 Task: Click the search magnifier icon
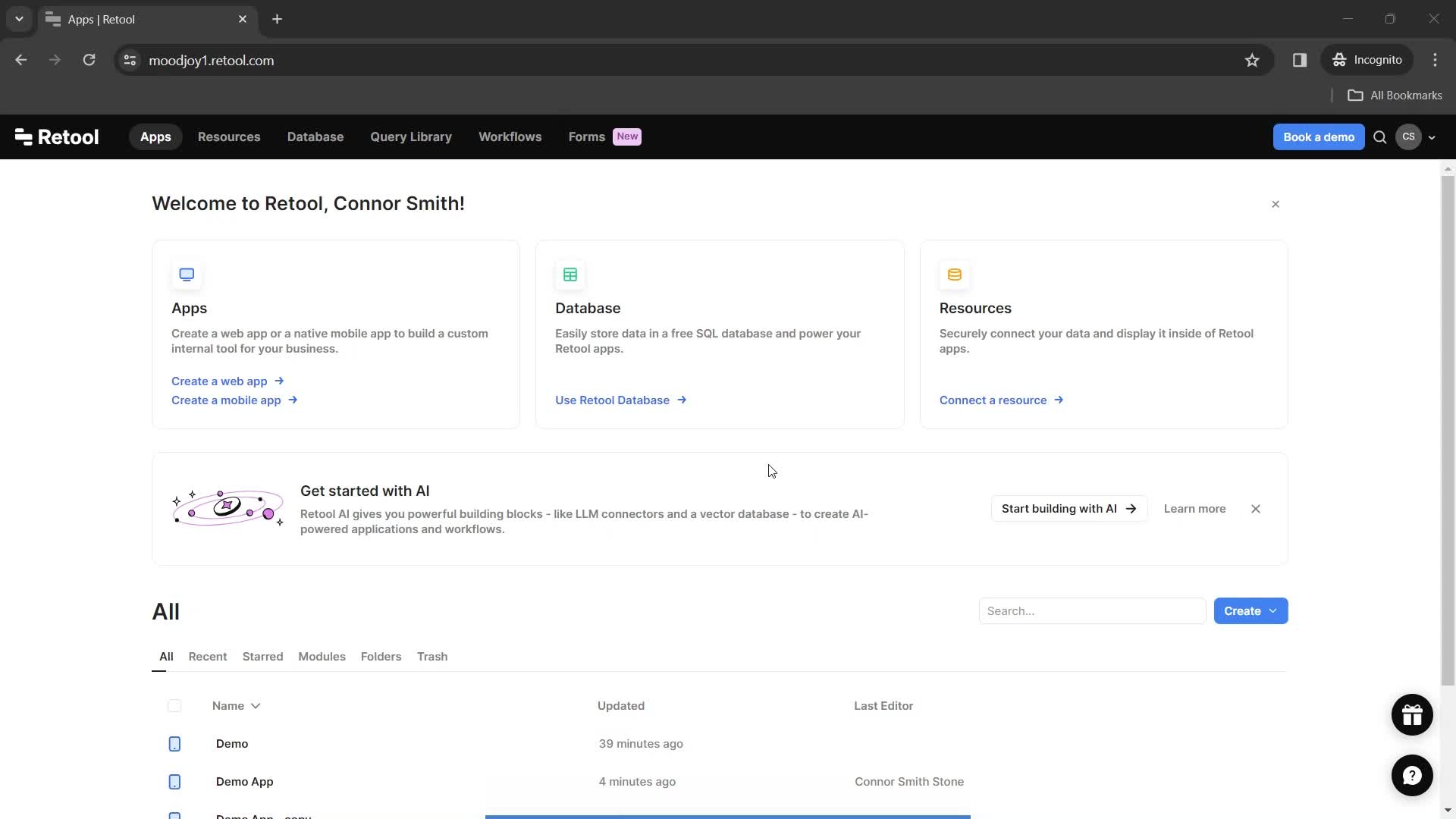[1380, 137]
